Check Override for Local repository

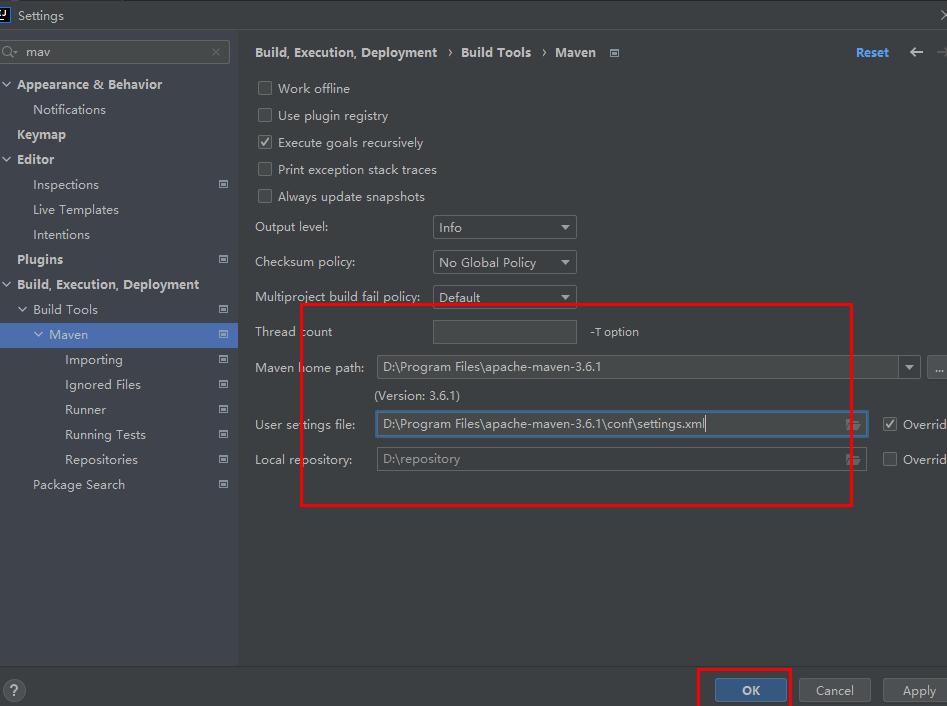point(890,459)
